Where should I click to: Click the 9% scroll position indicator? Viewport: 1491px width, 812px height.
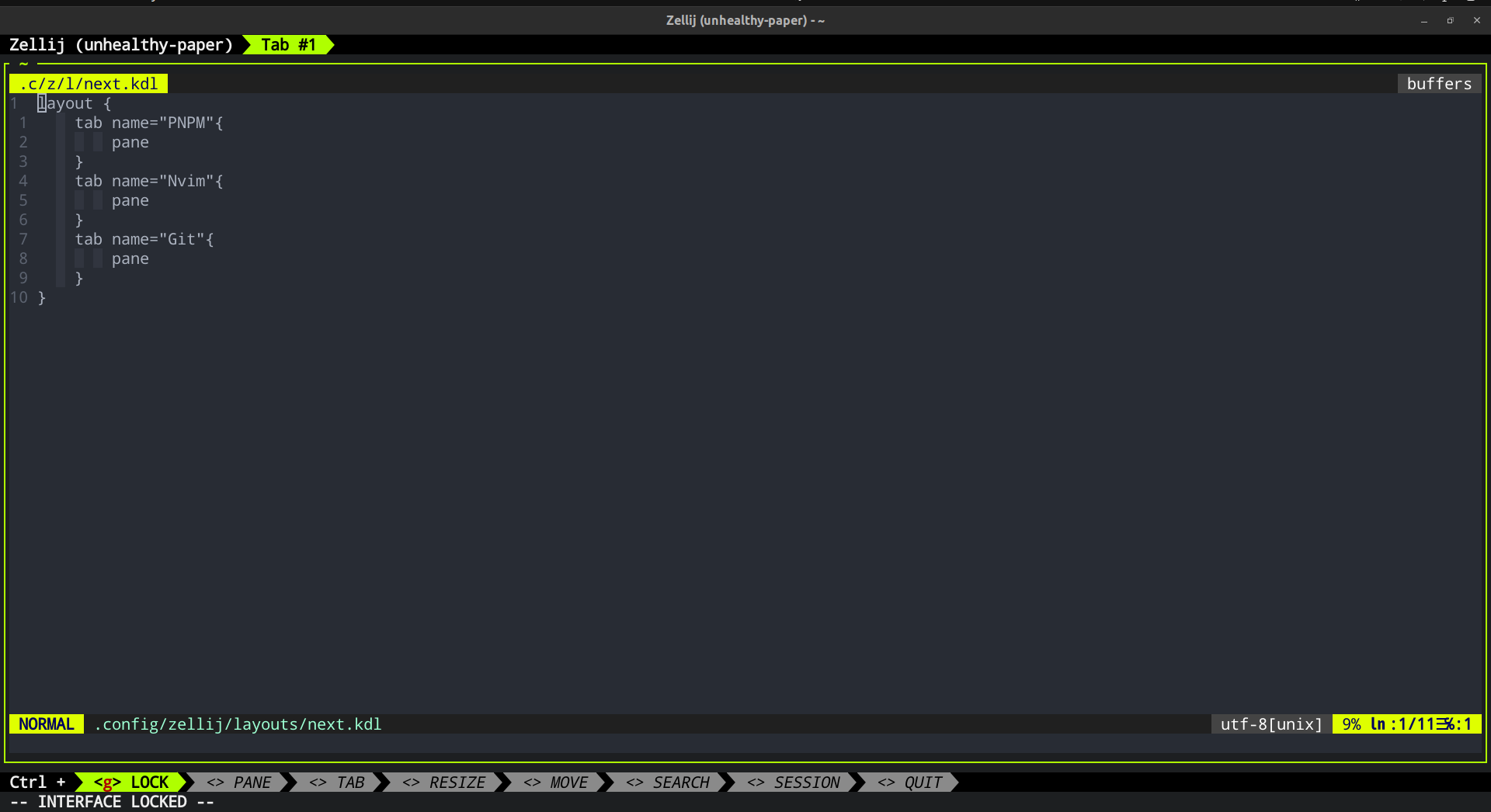pyautogui.click(x=1351, y=724)
